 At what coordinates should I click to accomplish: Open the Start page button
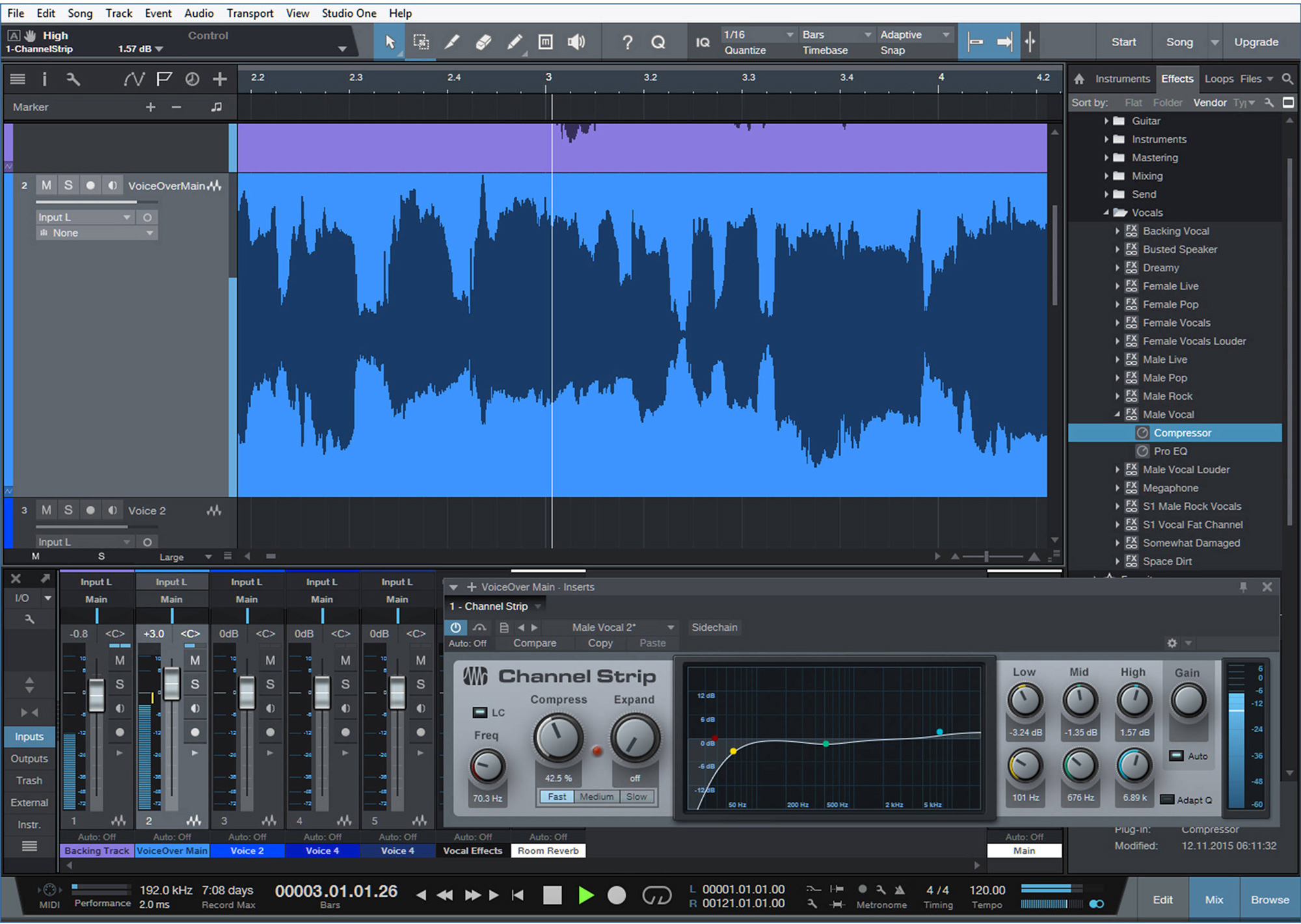pos(1123,42)
